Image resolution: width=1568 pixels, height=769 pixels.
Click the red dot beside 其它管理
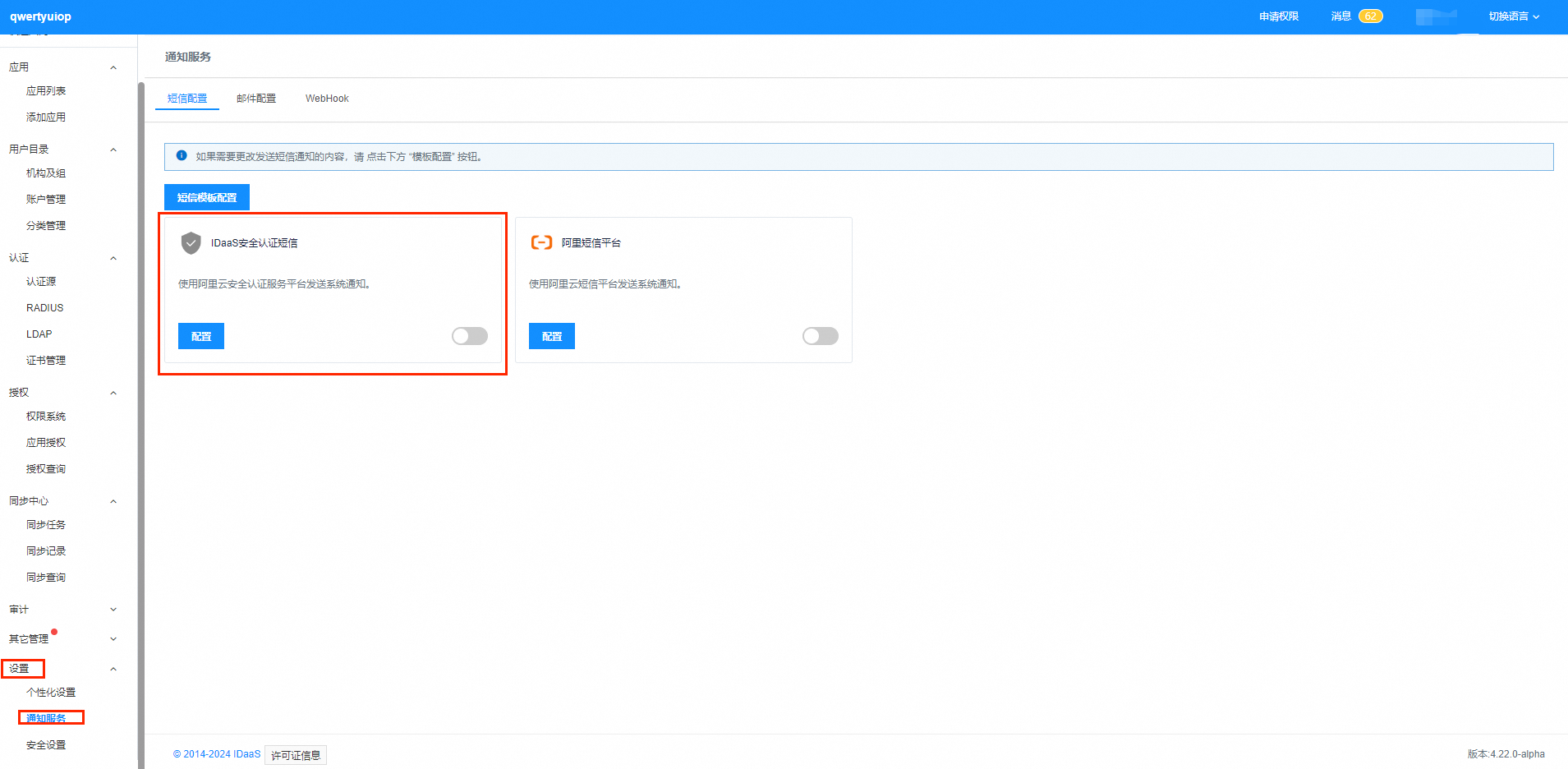point(54,632)
